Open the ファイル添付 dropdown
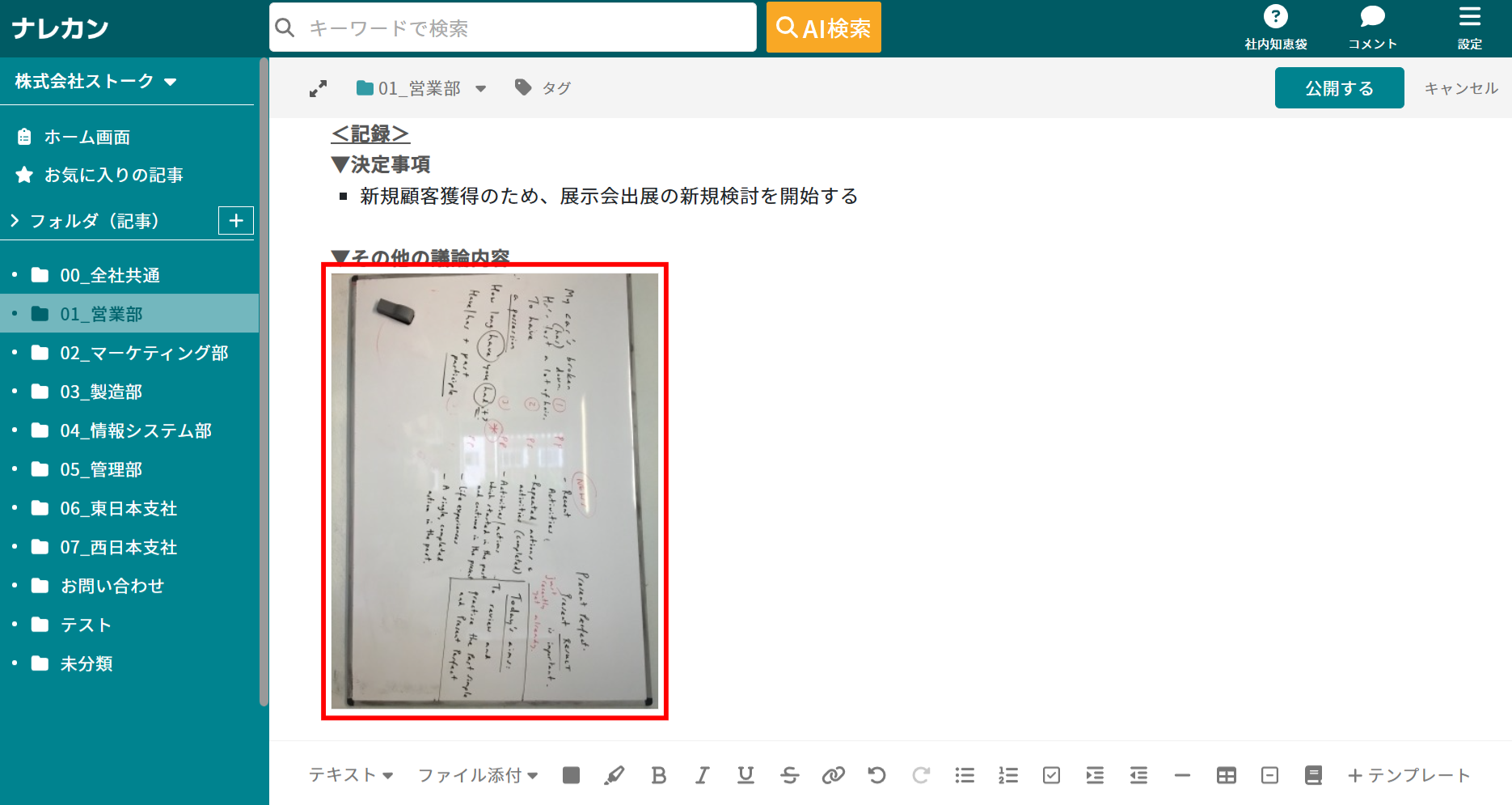Viewport: 1512px width, 805px height. pyautogui.click(x=477, y=775)
